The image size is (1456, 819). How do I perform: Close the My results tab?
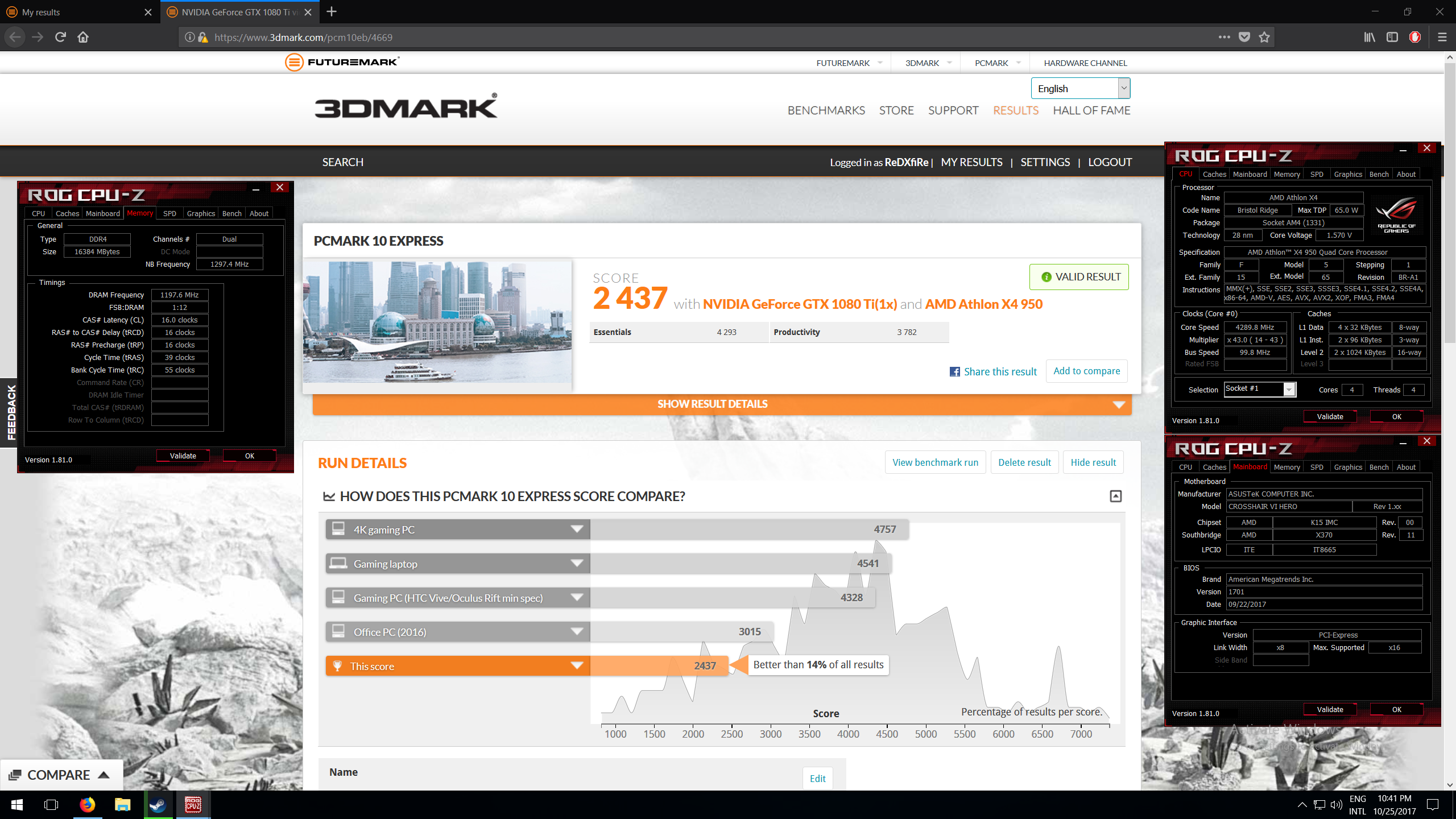[x=148, y=12]
